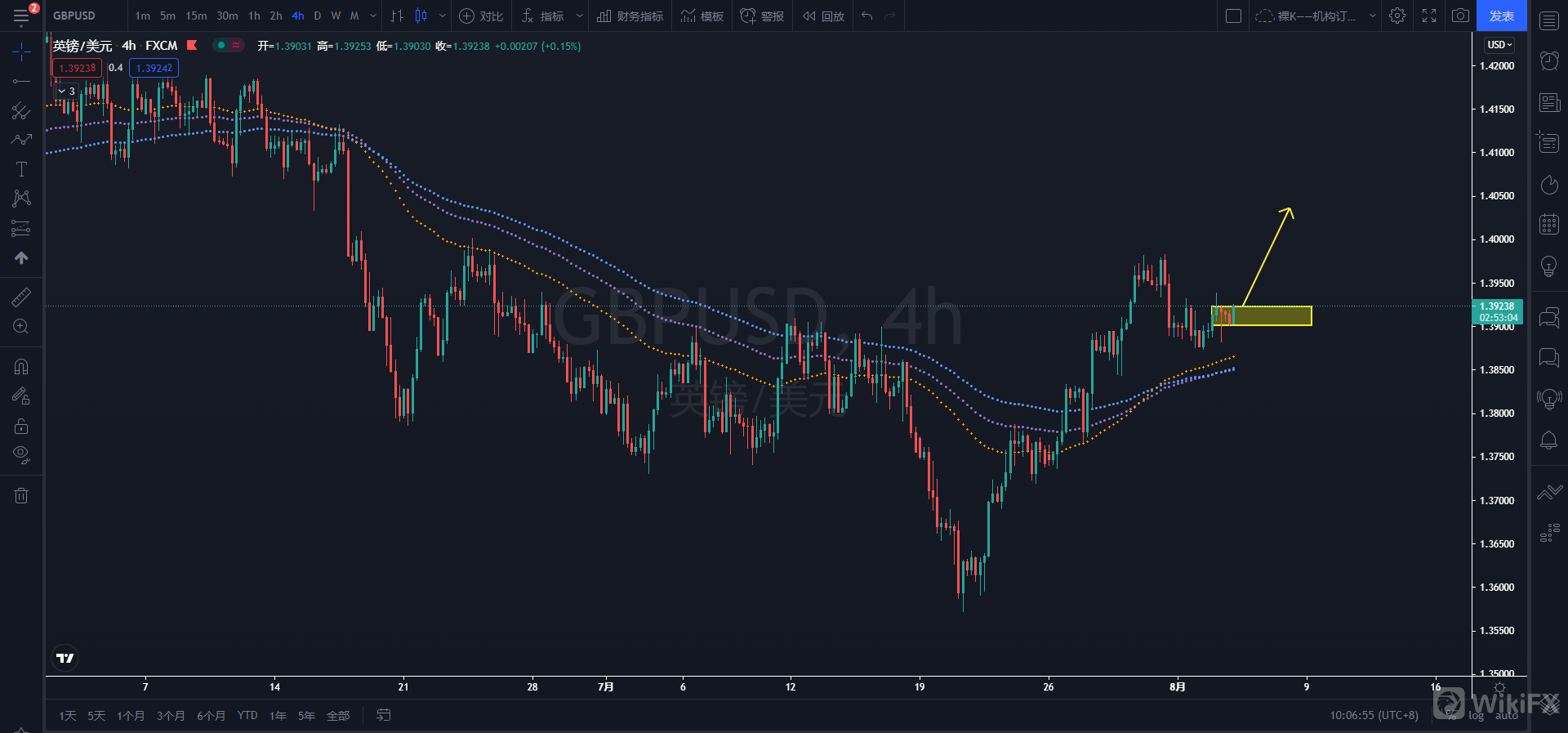
Task: Expand the time interval dropdown arrow
Action: pyautogui.click(x=373, y=16)
